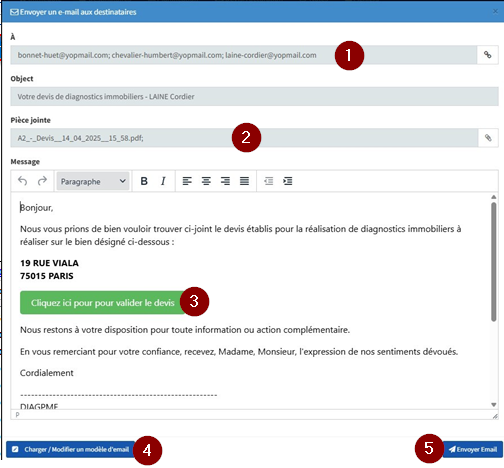Click the link icon beside recipients field

[487, 55]
